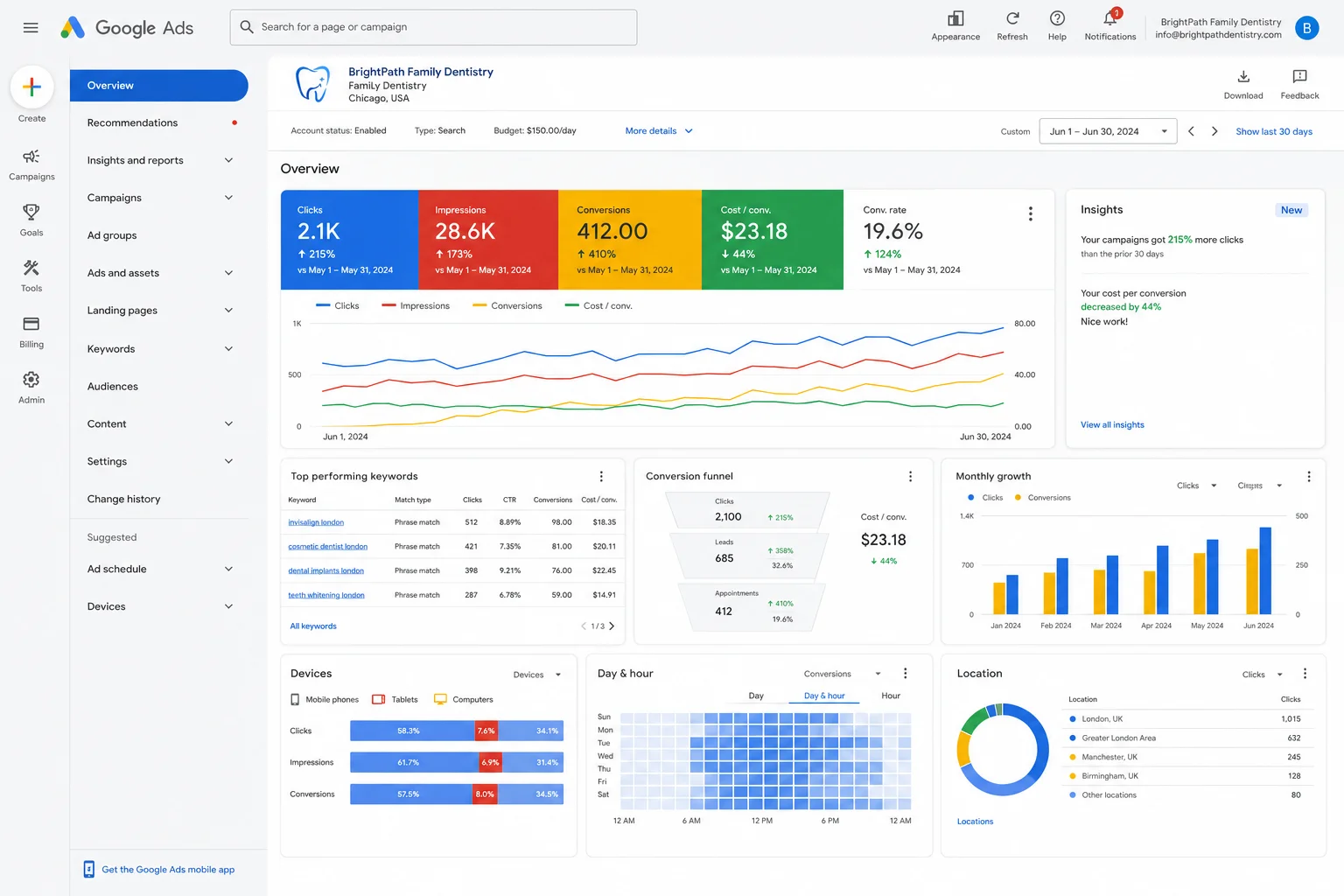Open the Billing sidebar icon
The image size is (1344, 896).
(x=31, y=324)
